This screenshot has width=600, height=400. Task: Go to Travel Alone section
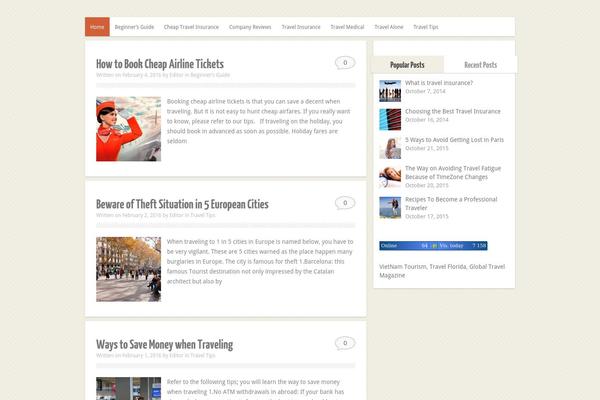(389, 27)
